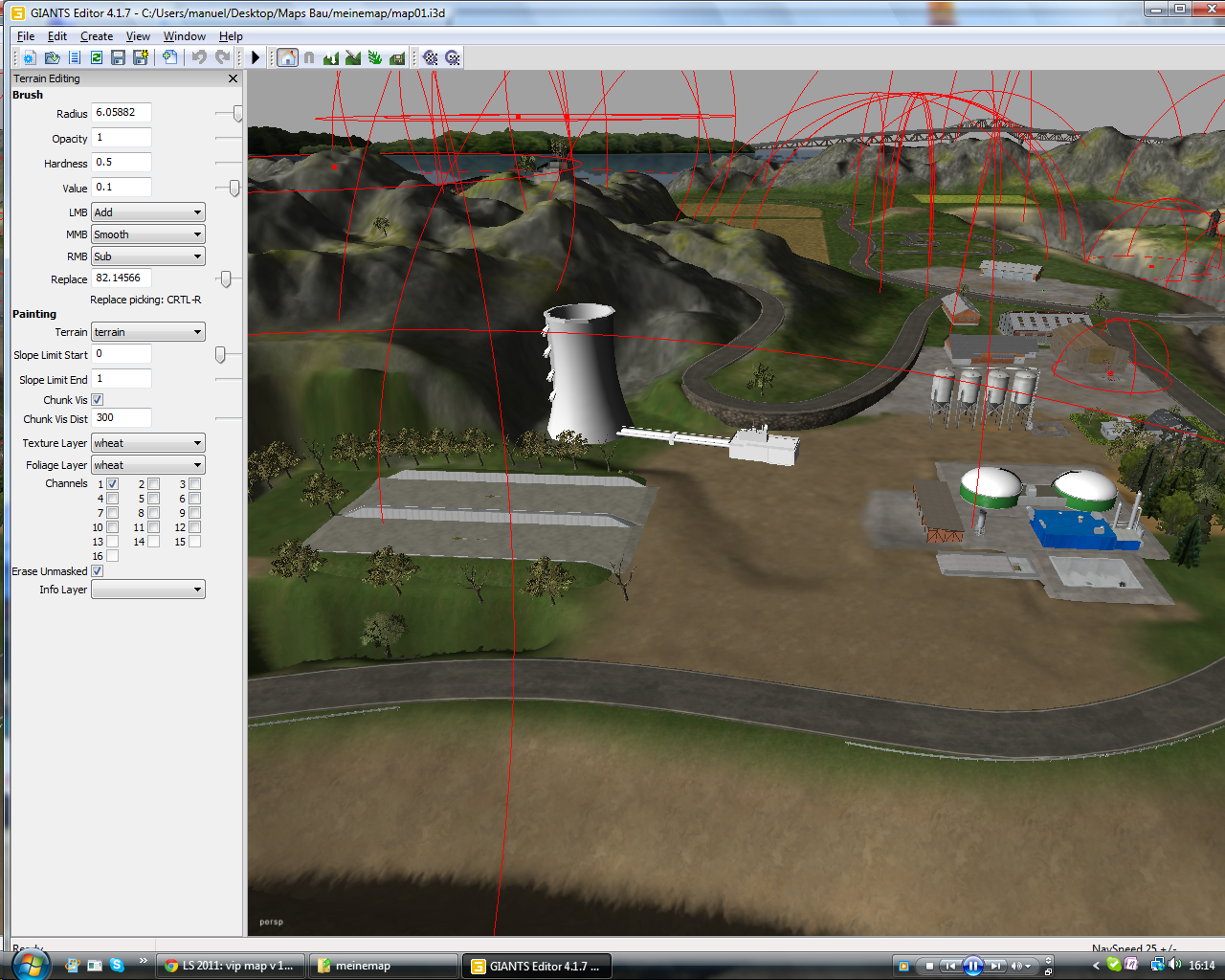Viewport: 1225px width, 980px height.
Task: Pause the taskbar media player
Action: tap(972, 966)
